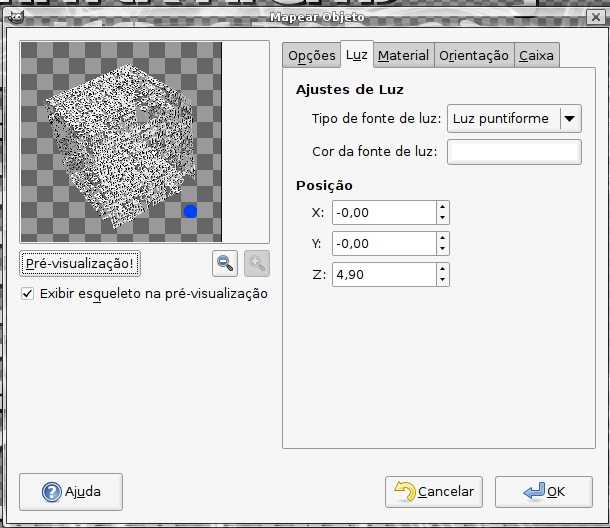The height and width of the screenshot is (528, 610).
Task: Confirm with the OK button
Action: coord(544,492)
